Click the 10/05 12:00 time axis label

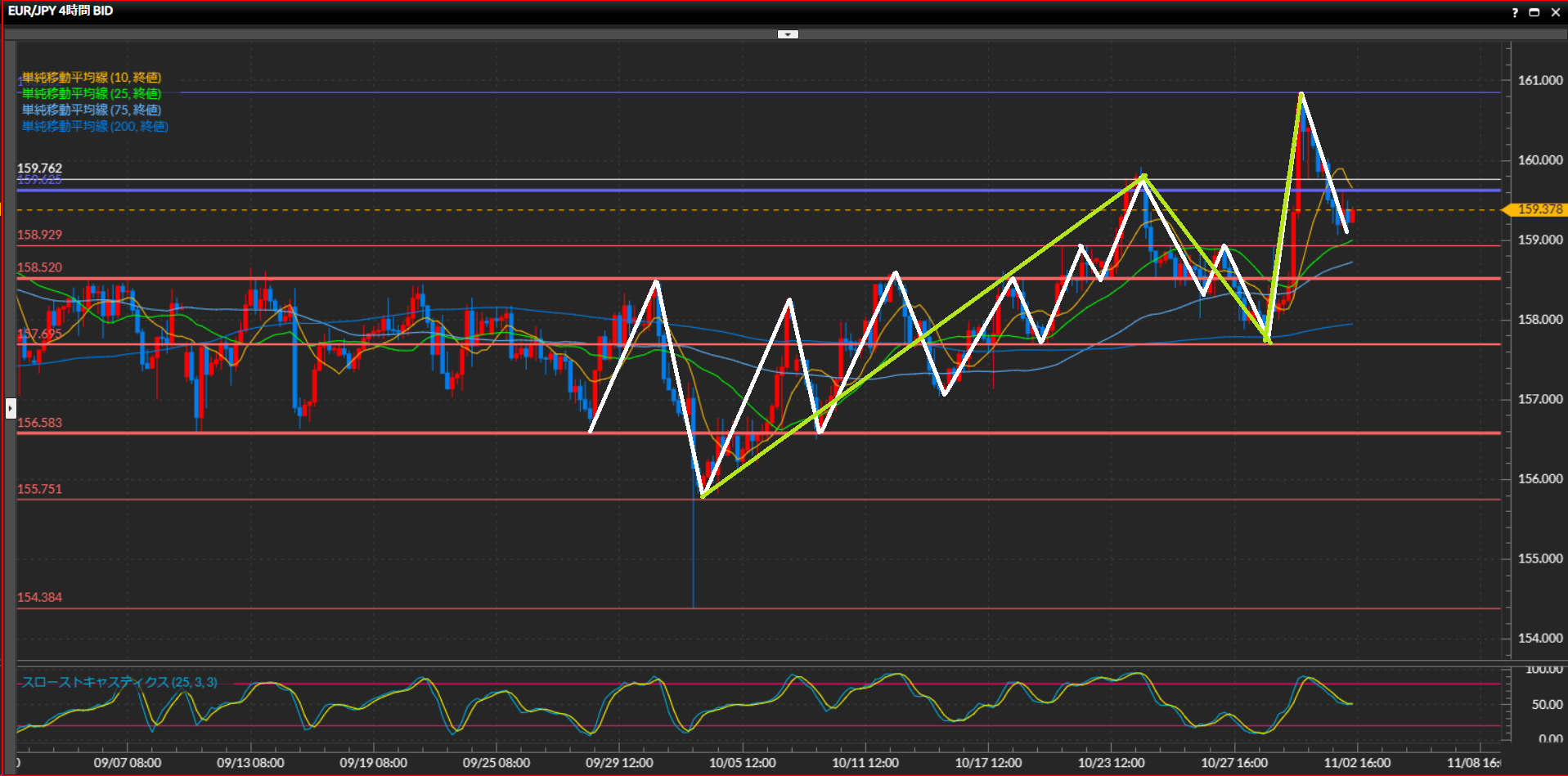[x=742, y=763]
